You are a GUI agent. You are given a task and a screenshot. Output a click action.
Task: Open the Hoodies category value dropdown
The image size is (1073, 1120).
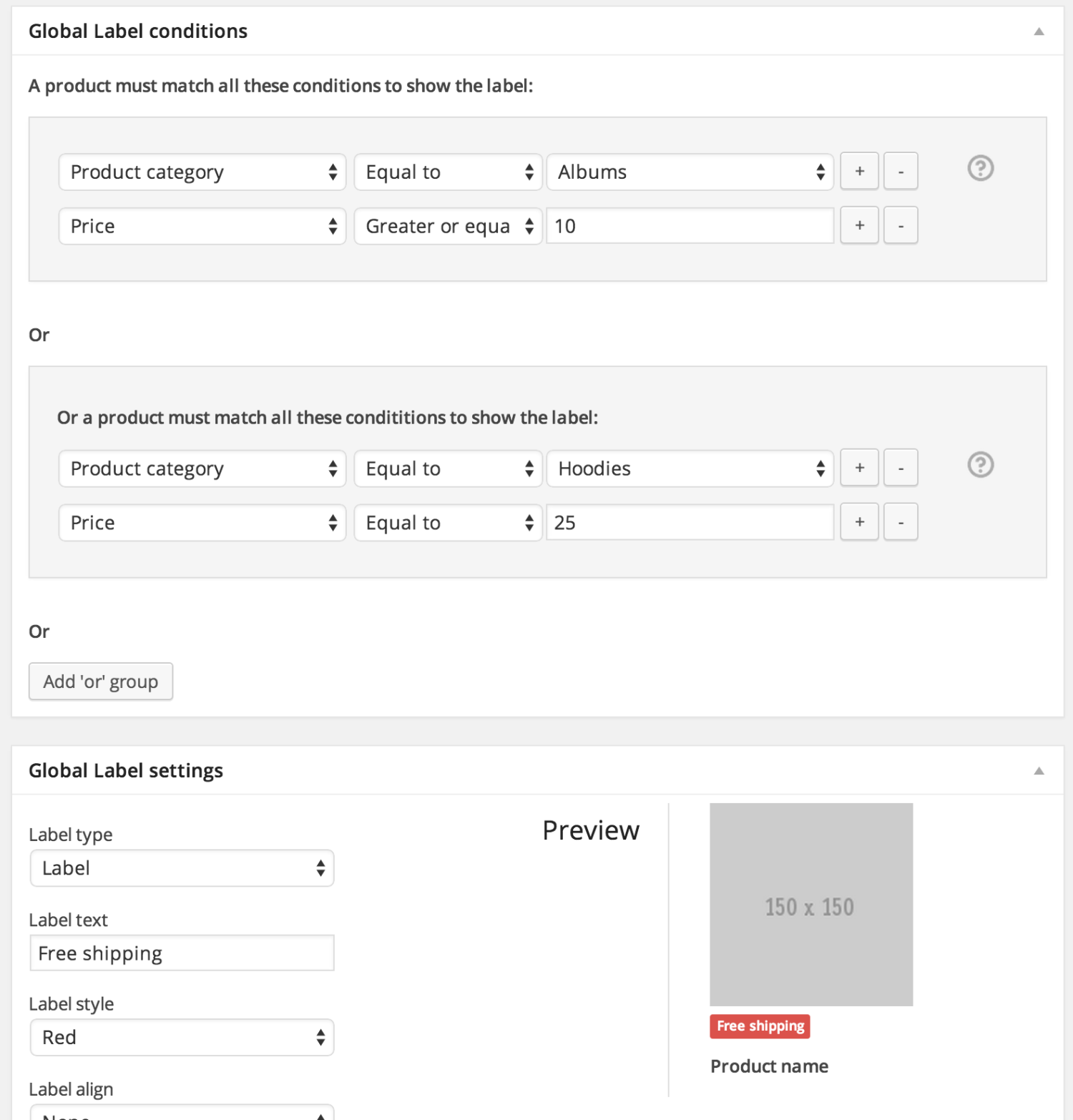688,468
